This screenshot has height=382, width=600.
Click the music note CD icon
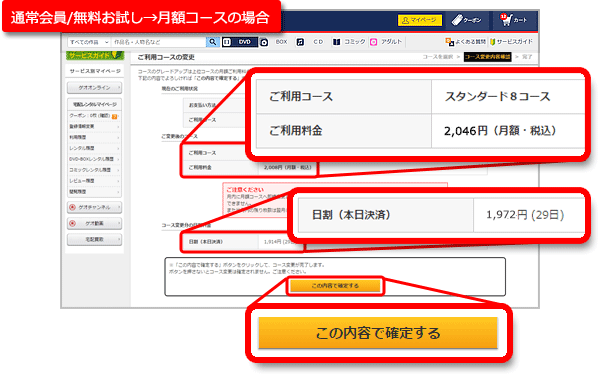click(x=300, y=42)
